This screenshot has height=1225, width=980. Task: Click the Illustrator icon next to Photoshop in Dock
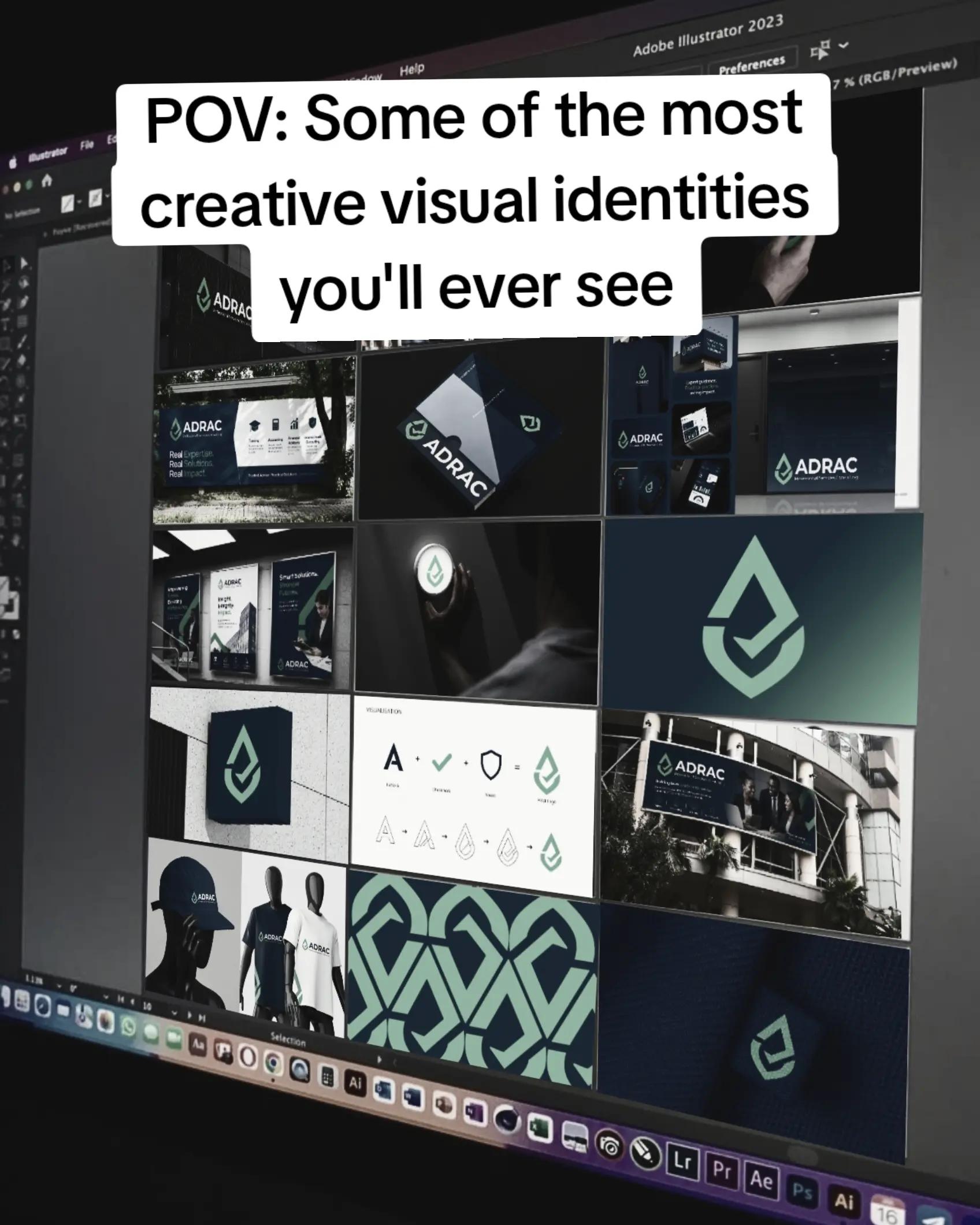[844, 1201]
